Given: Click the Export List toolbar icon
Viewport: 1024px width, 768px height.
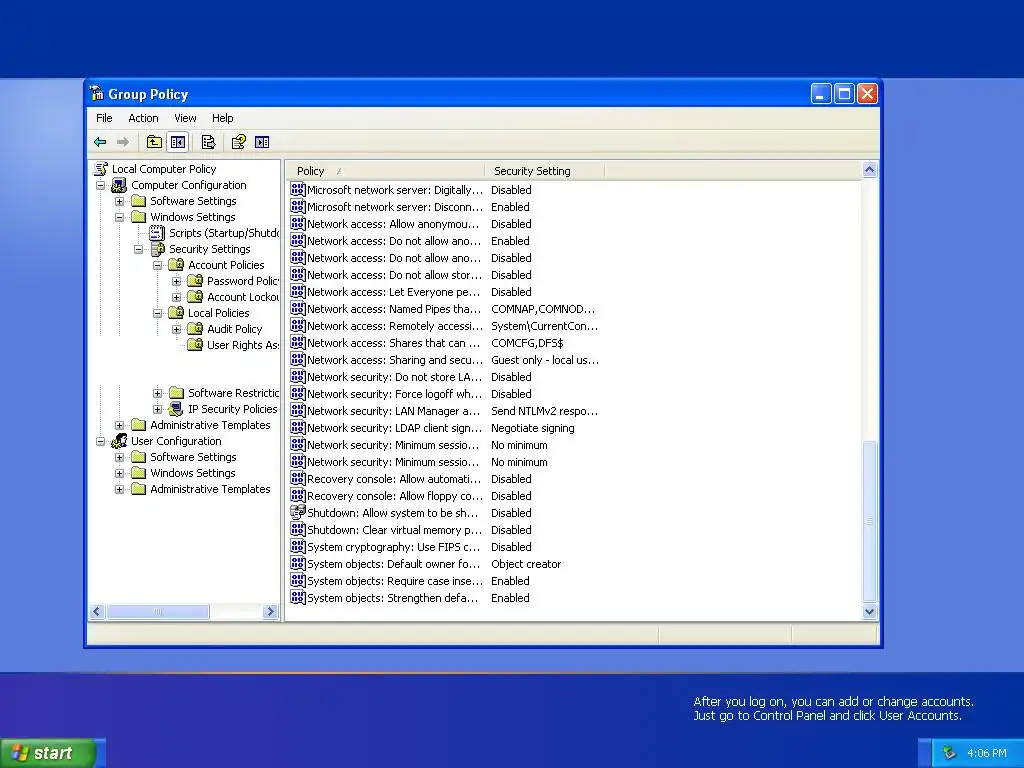Looking at the screenshot, I should (x=208, y=142).
